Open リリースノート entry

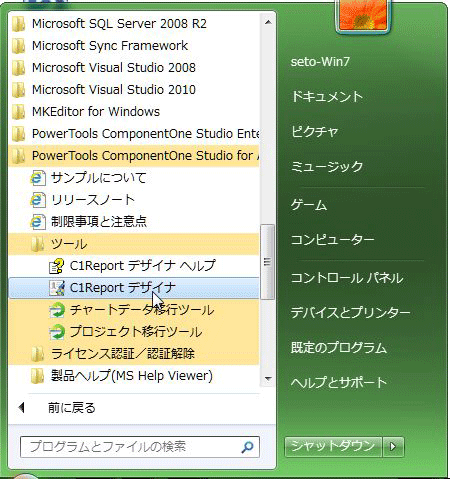(x=134, y=200)
